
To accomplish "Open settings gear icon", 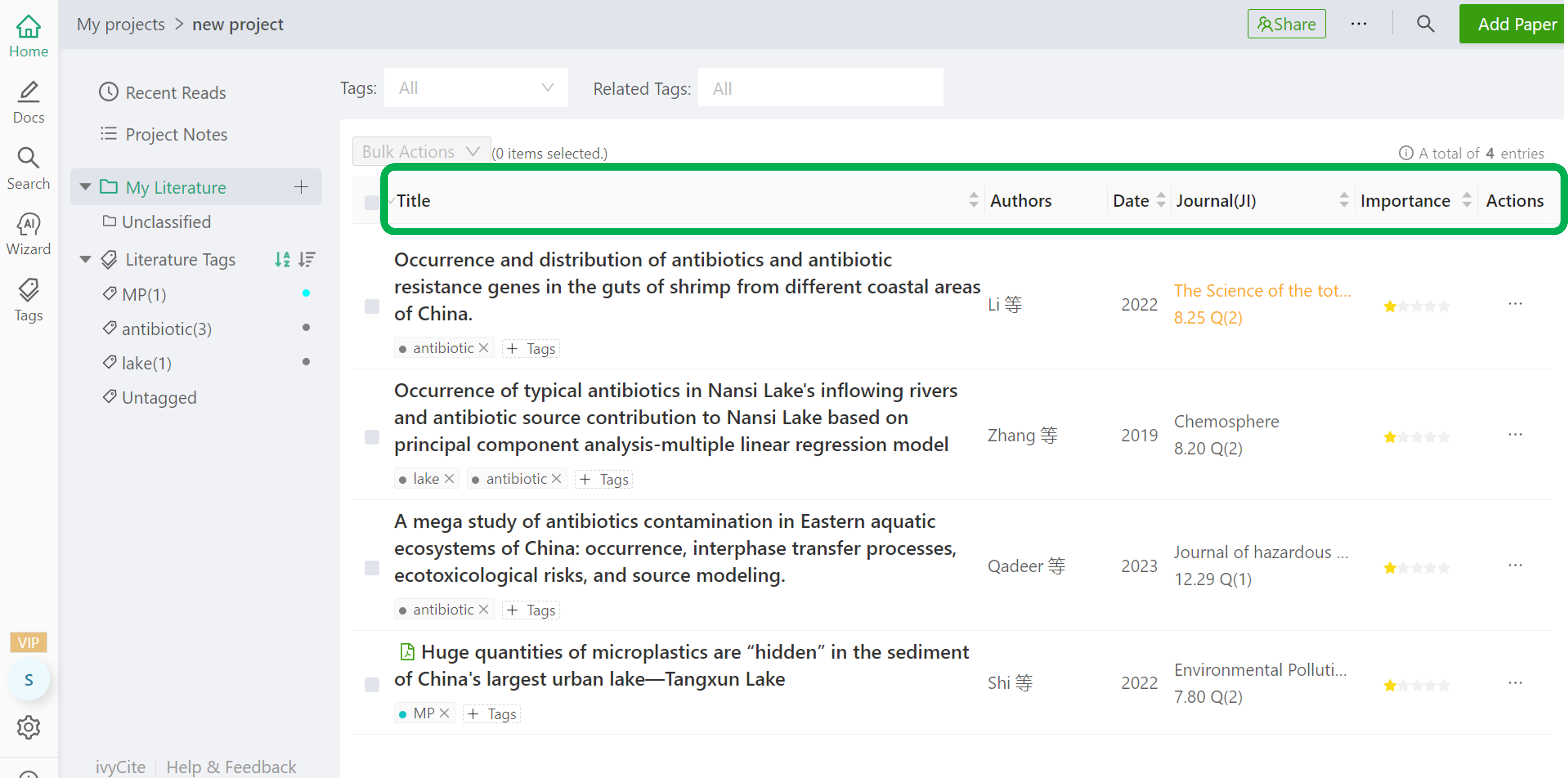I will click(28, 727).
